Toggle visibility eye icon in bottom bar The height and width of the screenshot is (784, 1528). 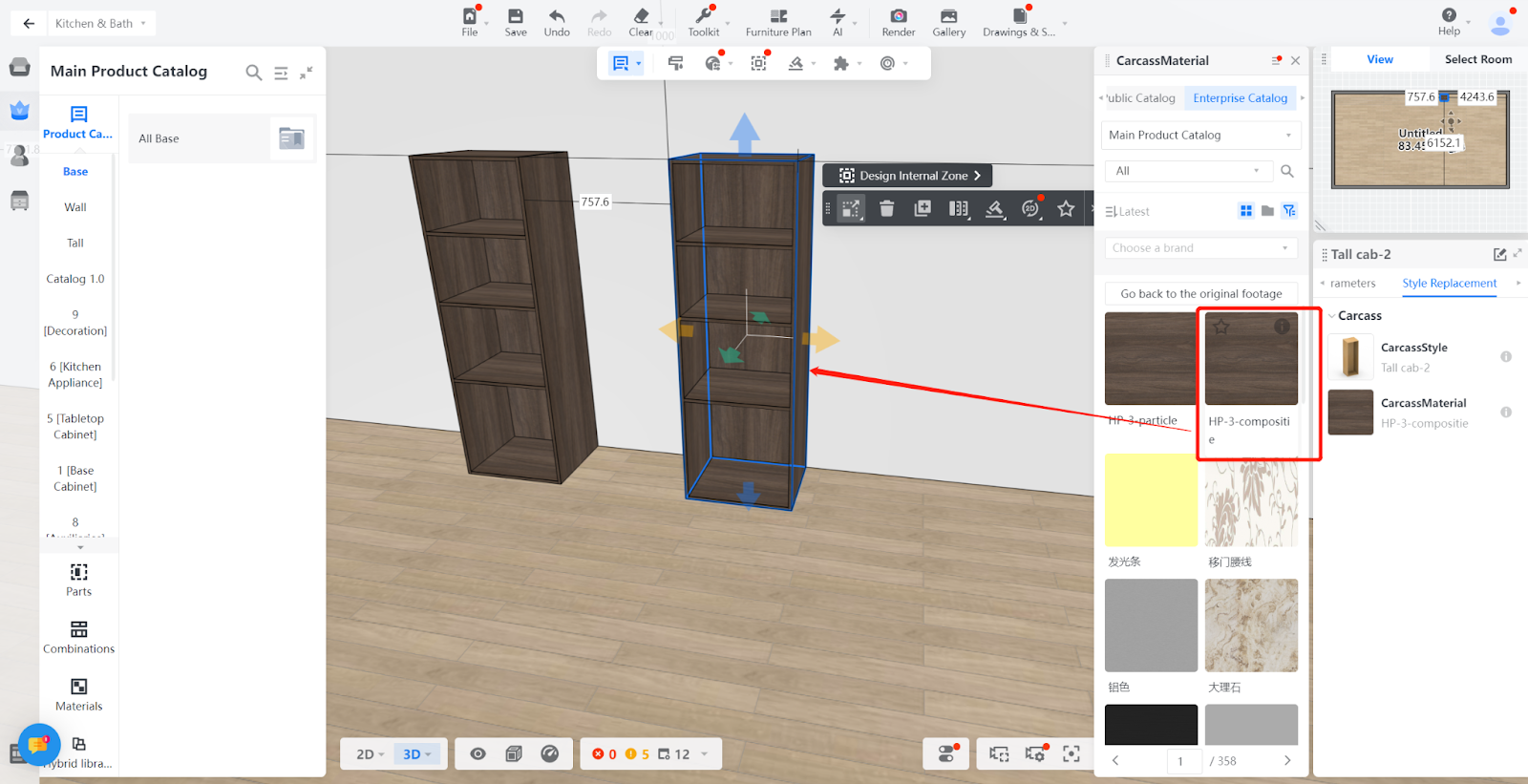coord(477,754)
